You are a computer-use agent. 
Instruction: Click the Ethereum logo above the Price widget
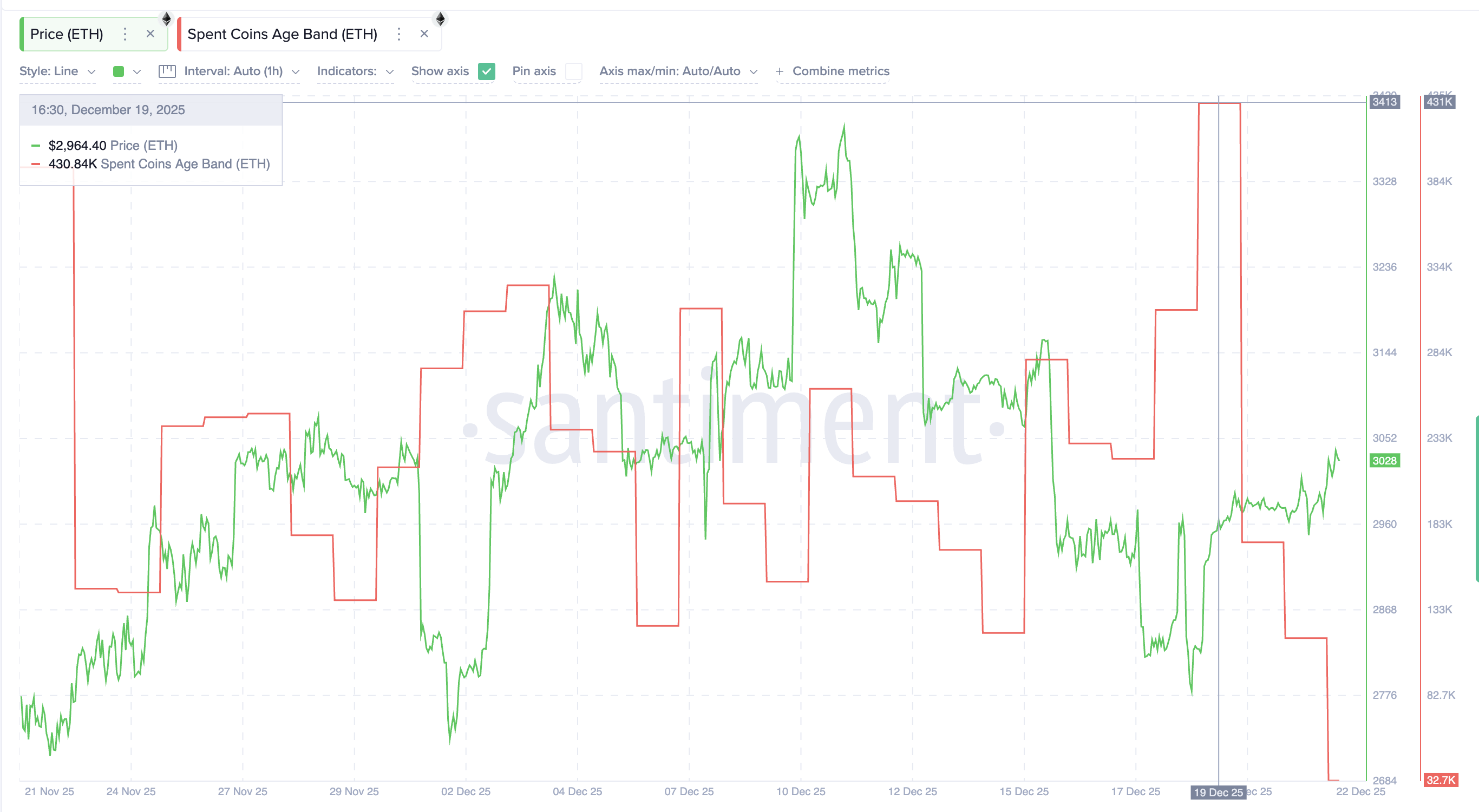(x=167, y=18)
